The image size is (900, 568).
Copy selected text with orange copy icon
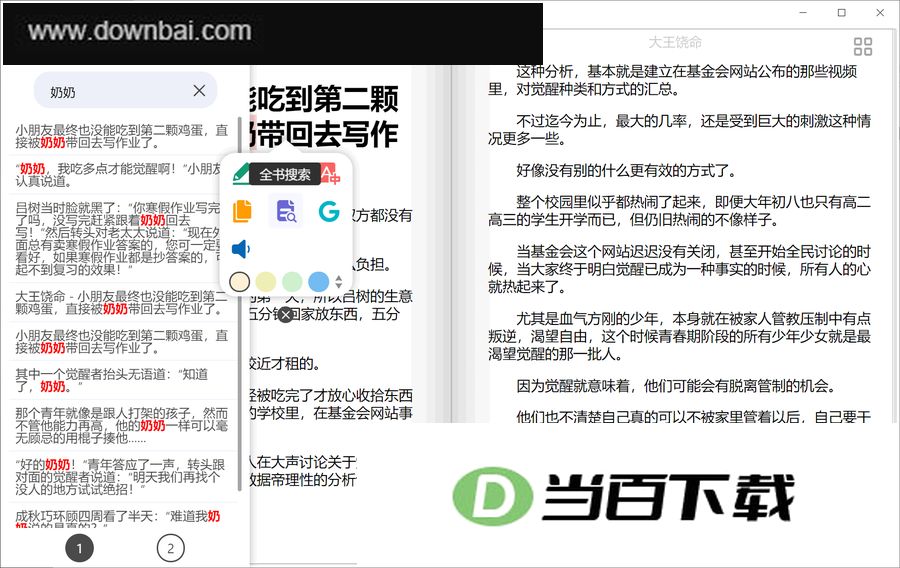click(242, 211)
